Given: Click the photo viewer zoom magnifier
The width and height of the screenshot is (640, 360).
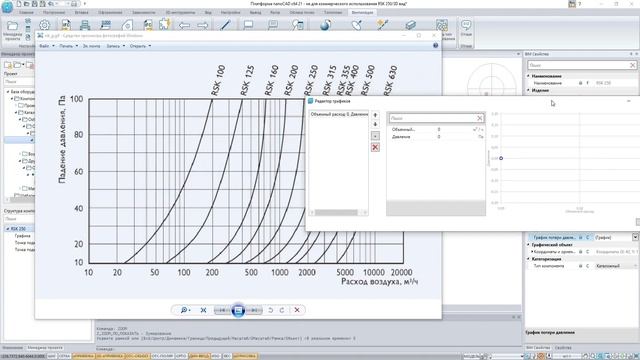Looking at the screenshot, I should pyautogui.click(x=184, y=310).
